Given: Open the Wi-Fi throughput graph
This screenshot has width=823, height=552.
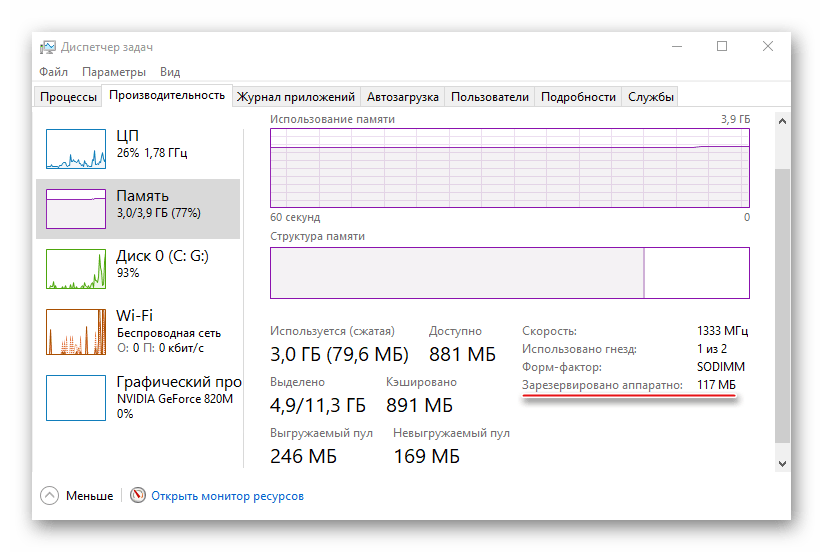Looking at the screenshot, I should [76, 330].
